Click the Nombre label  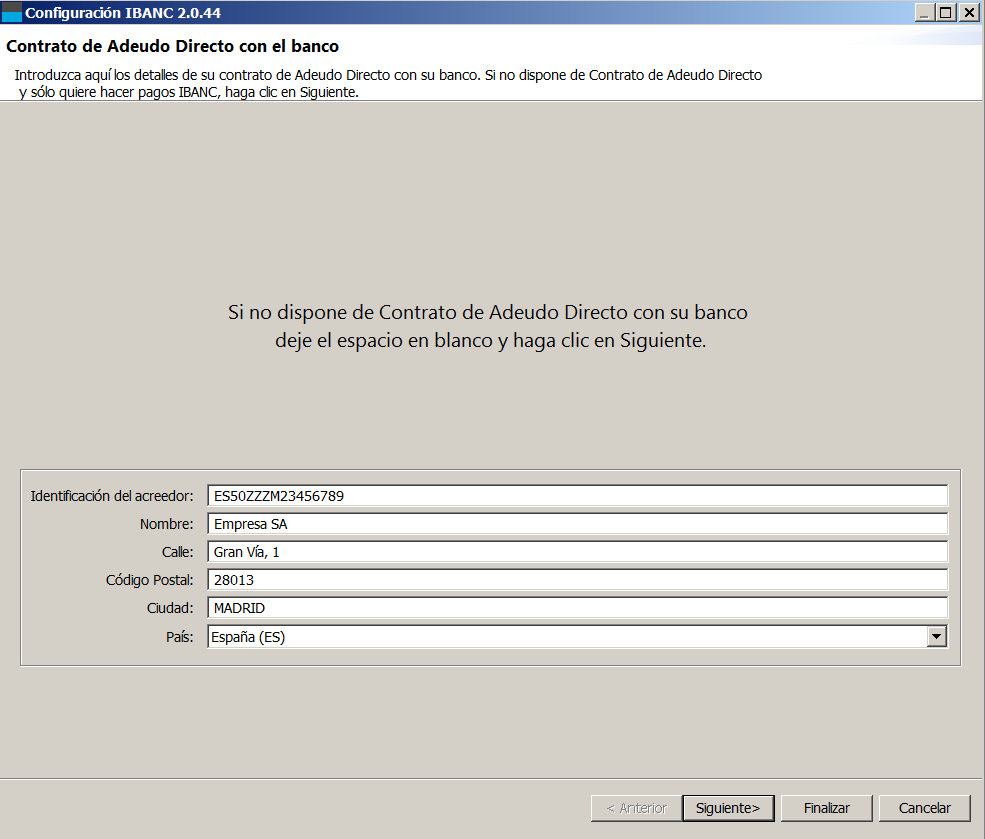[x=166, y=524]
